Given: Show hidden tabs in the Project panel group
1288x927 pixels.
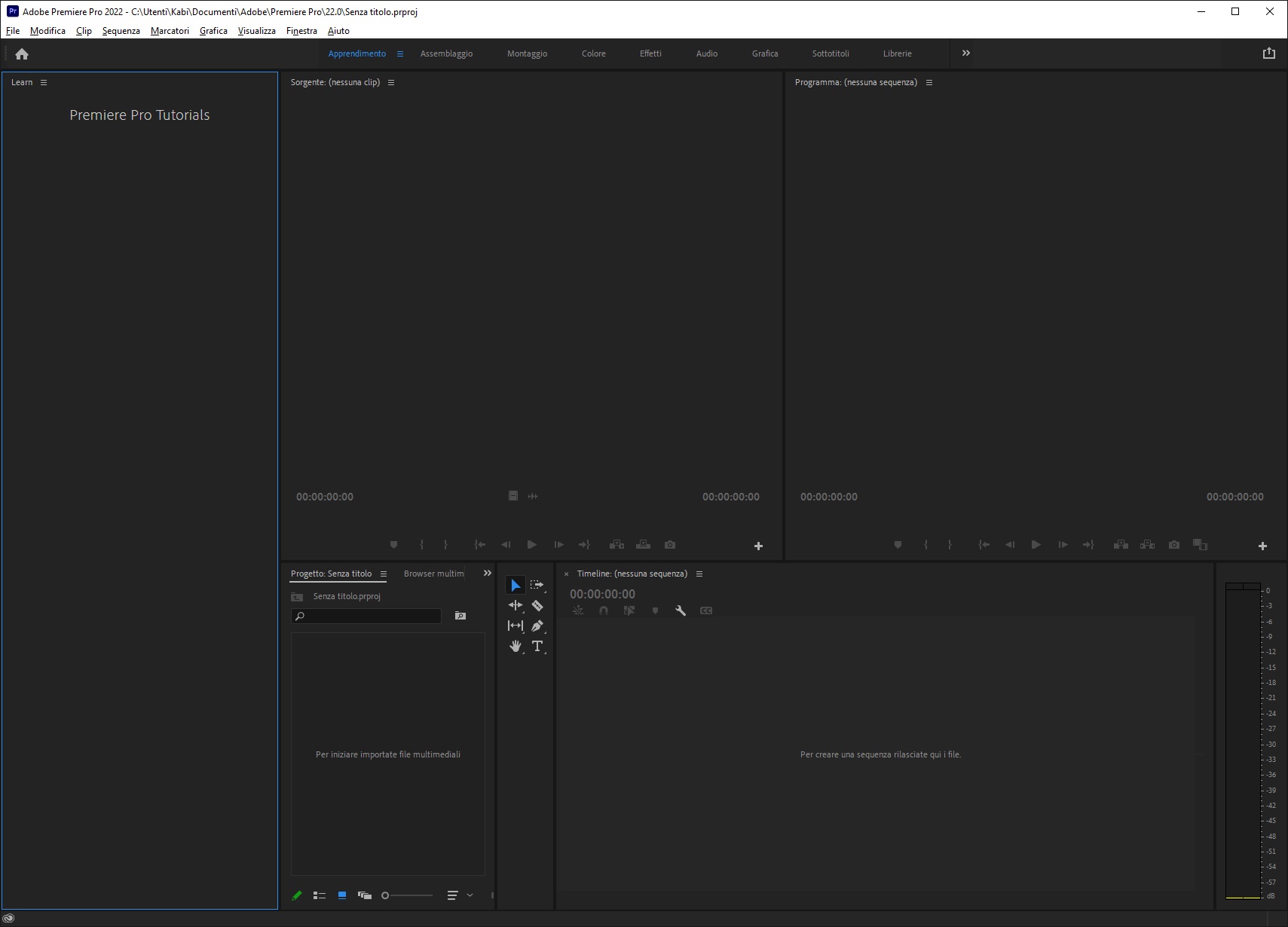Looking at the screenshot, I should point(488,573).
